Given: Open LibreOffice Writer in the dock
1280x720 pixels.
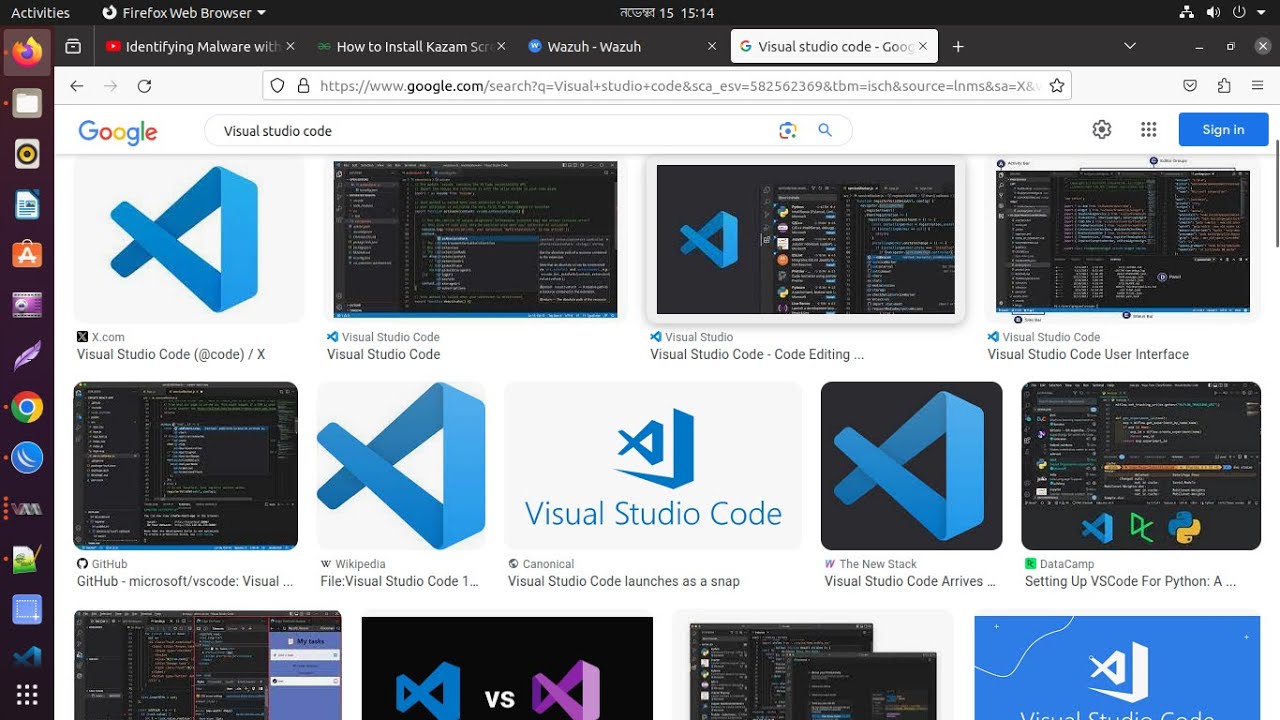Looking at the screenshot, I should (27, 204).
